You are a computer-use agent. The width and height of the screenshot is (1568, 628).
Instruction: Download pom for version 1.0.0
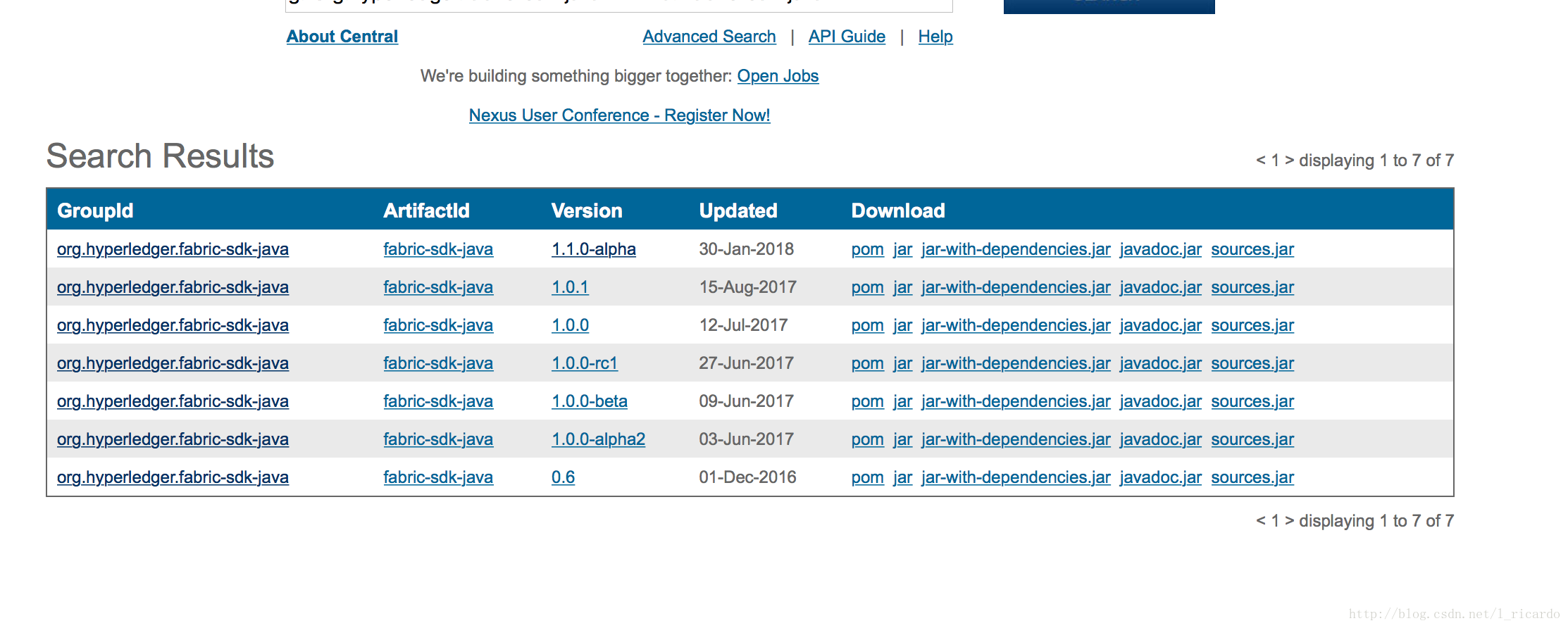point(867,325)
